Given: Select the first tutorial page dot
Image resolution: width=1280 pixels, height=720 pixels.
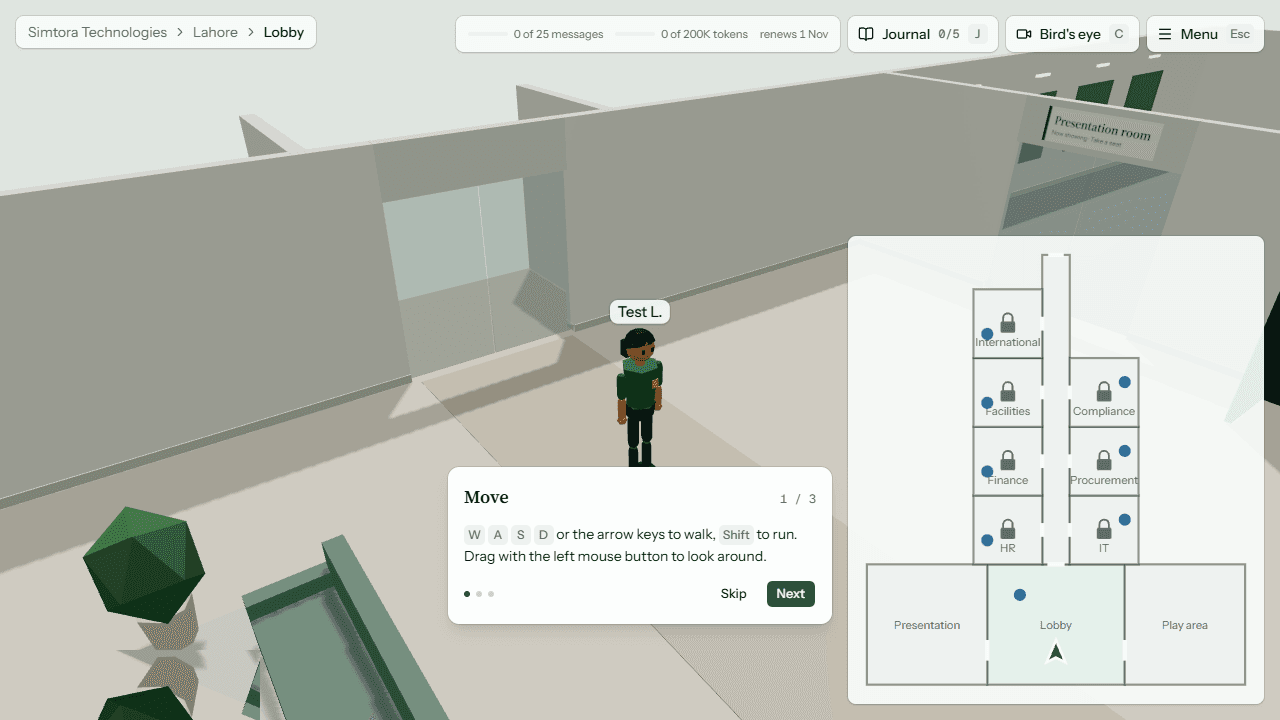Looking at the screenshot, I should coord(467,594).
